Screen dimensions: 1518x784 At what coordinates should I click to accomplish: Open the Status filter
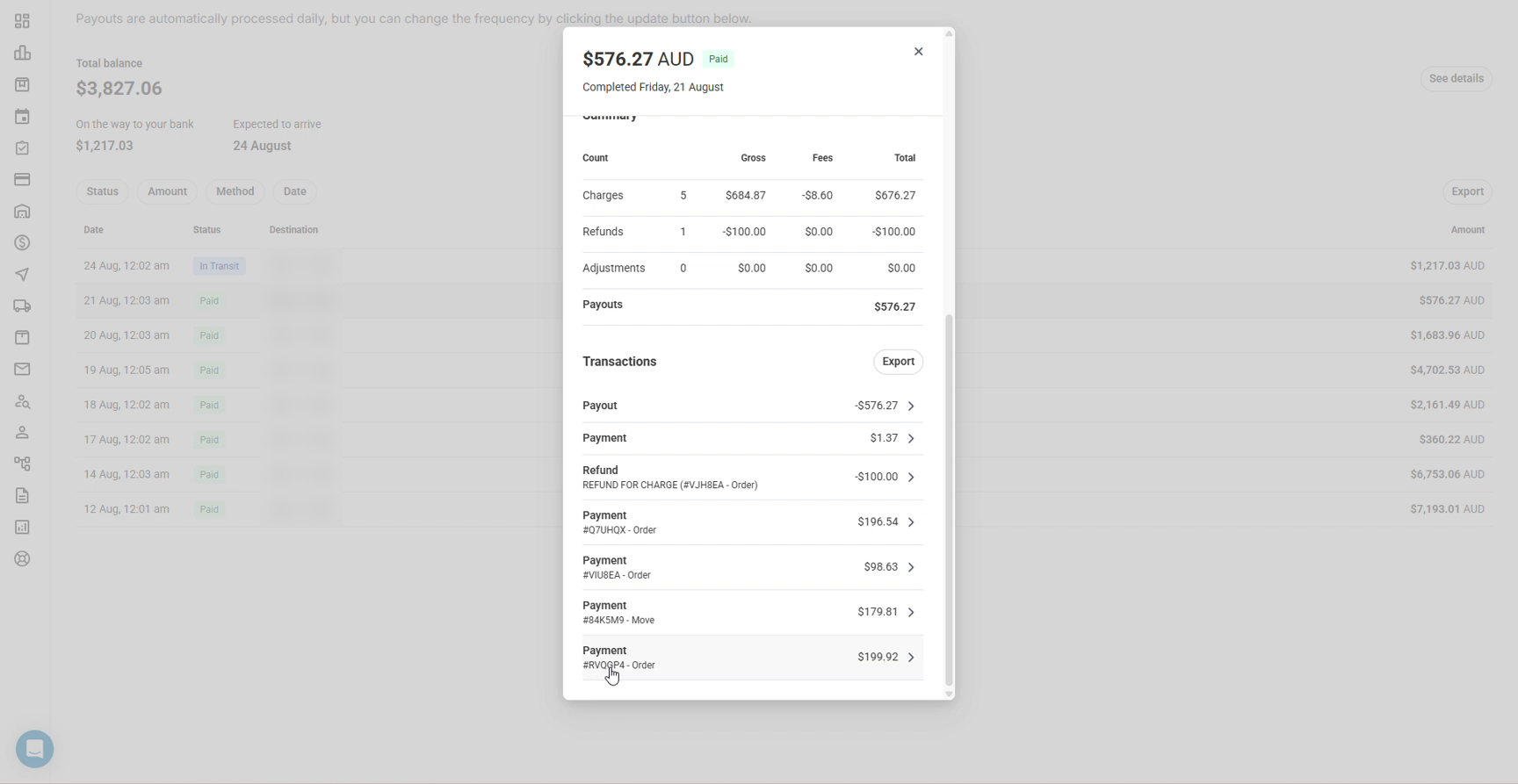103,191
